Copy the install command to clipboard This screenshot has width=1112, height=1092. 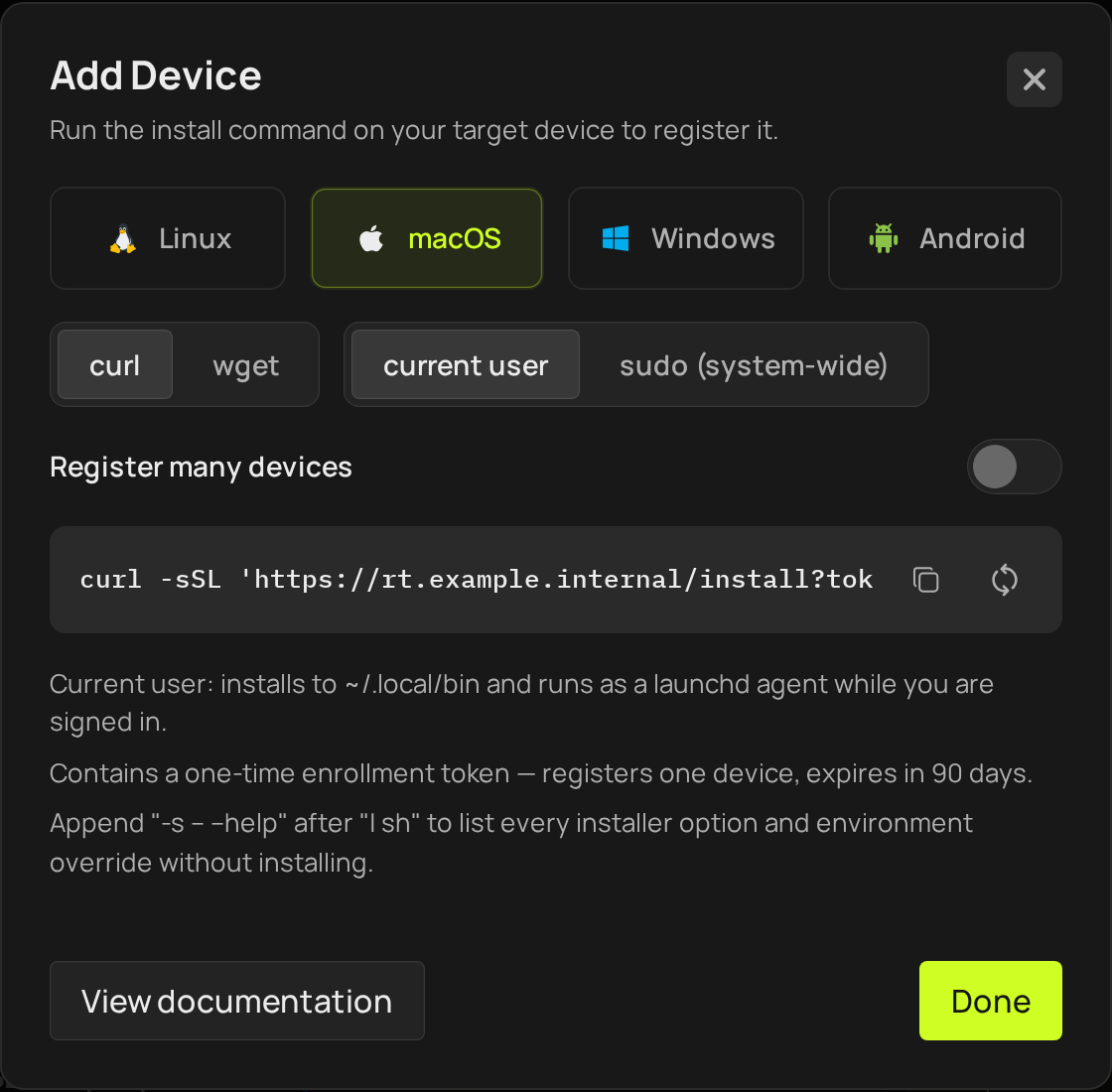(x=925, y=580)
